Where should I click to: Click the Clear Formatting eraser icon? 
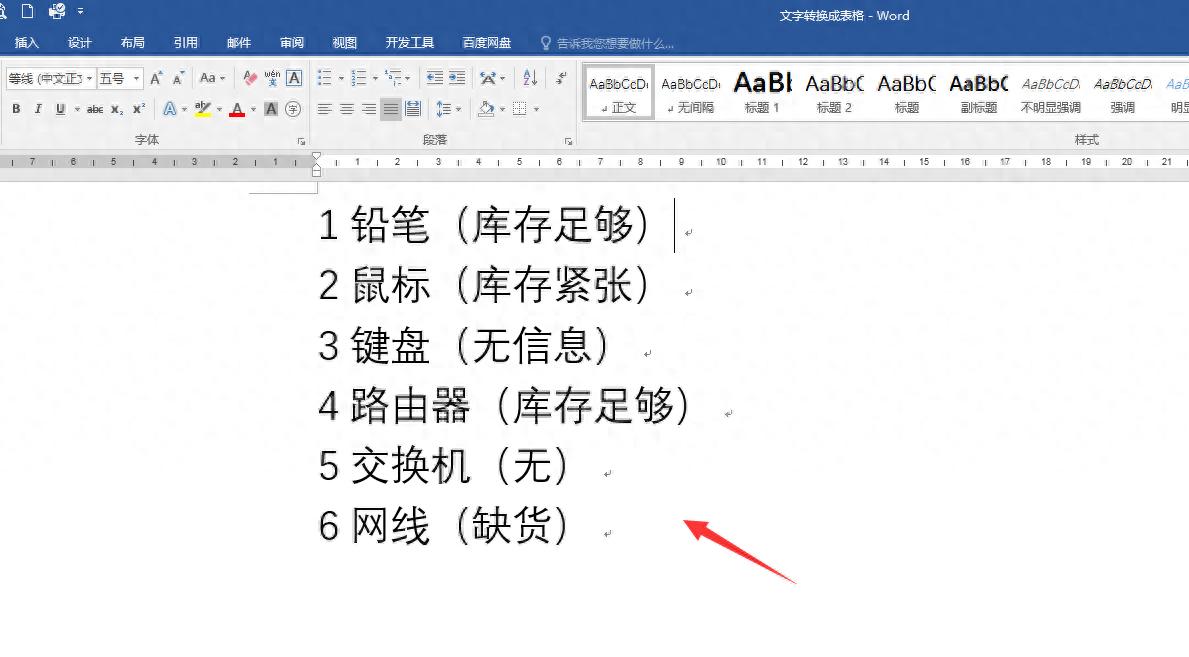tap(249, 77)
